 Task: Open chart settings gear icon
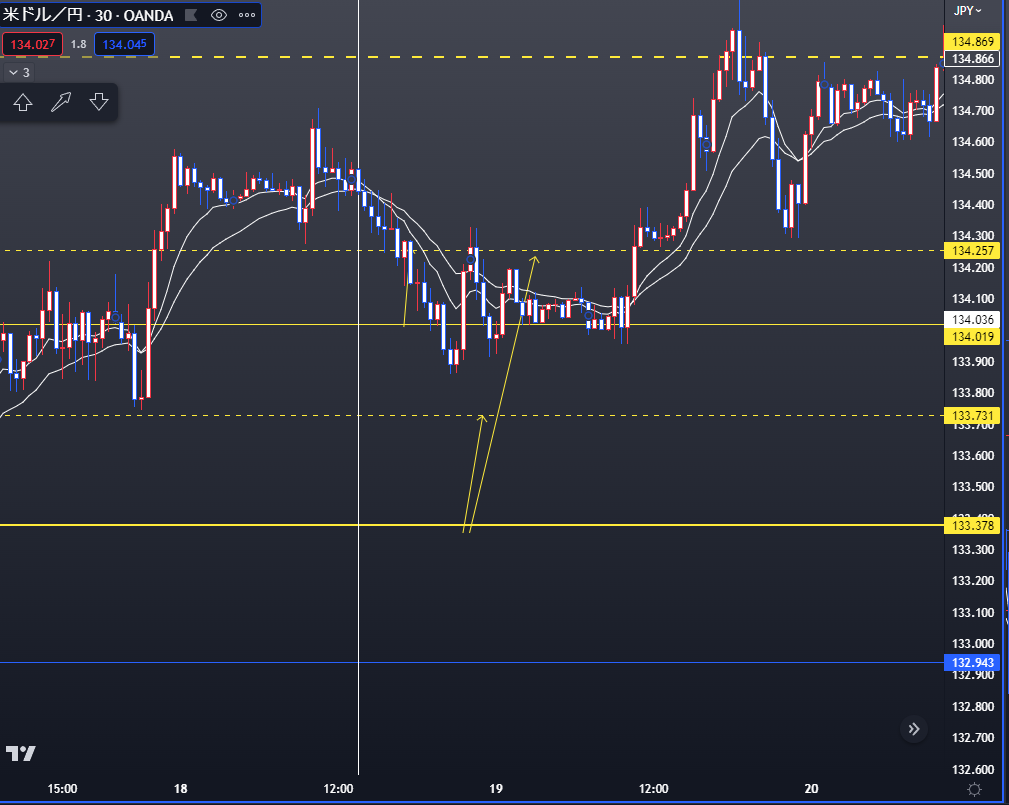[x=974, y=790]
